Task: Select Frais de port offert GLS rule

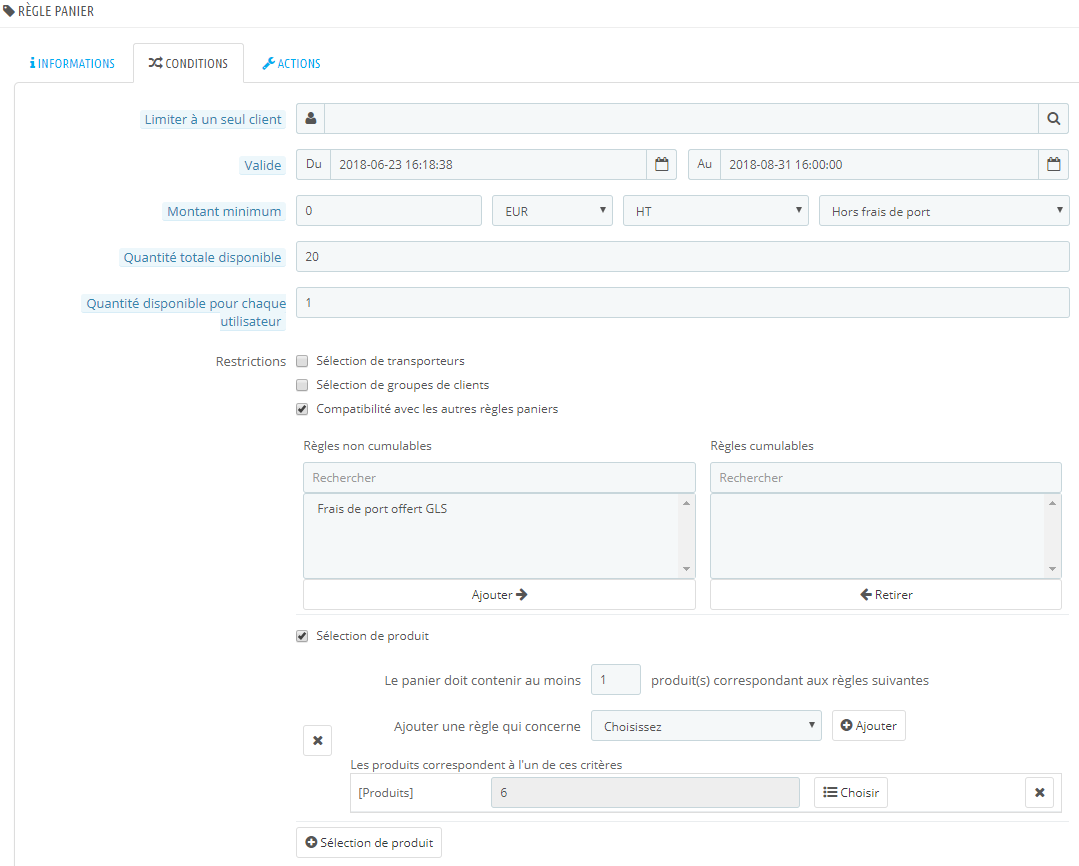Action: point(382,509)
